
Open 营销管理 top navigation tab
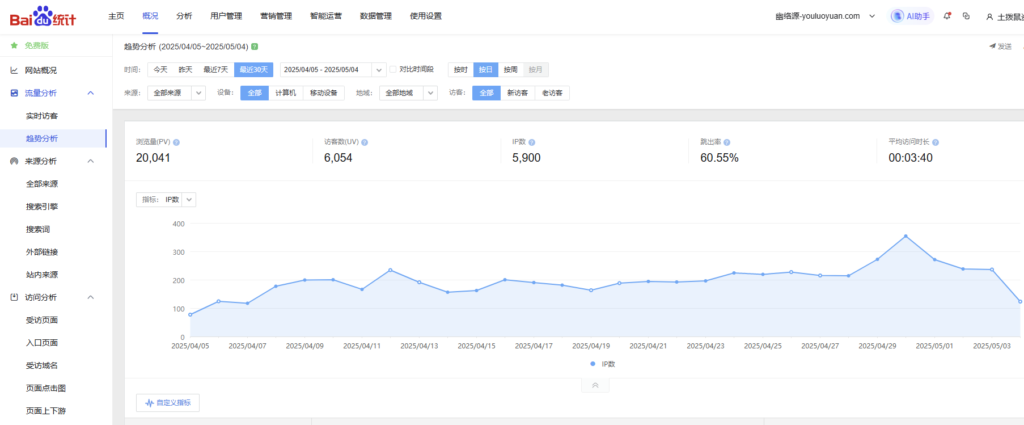tap(276, 16)
